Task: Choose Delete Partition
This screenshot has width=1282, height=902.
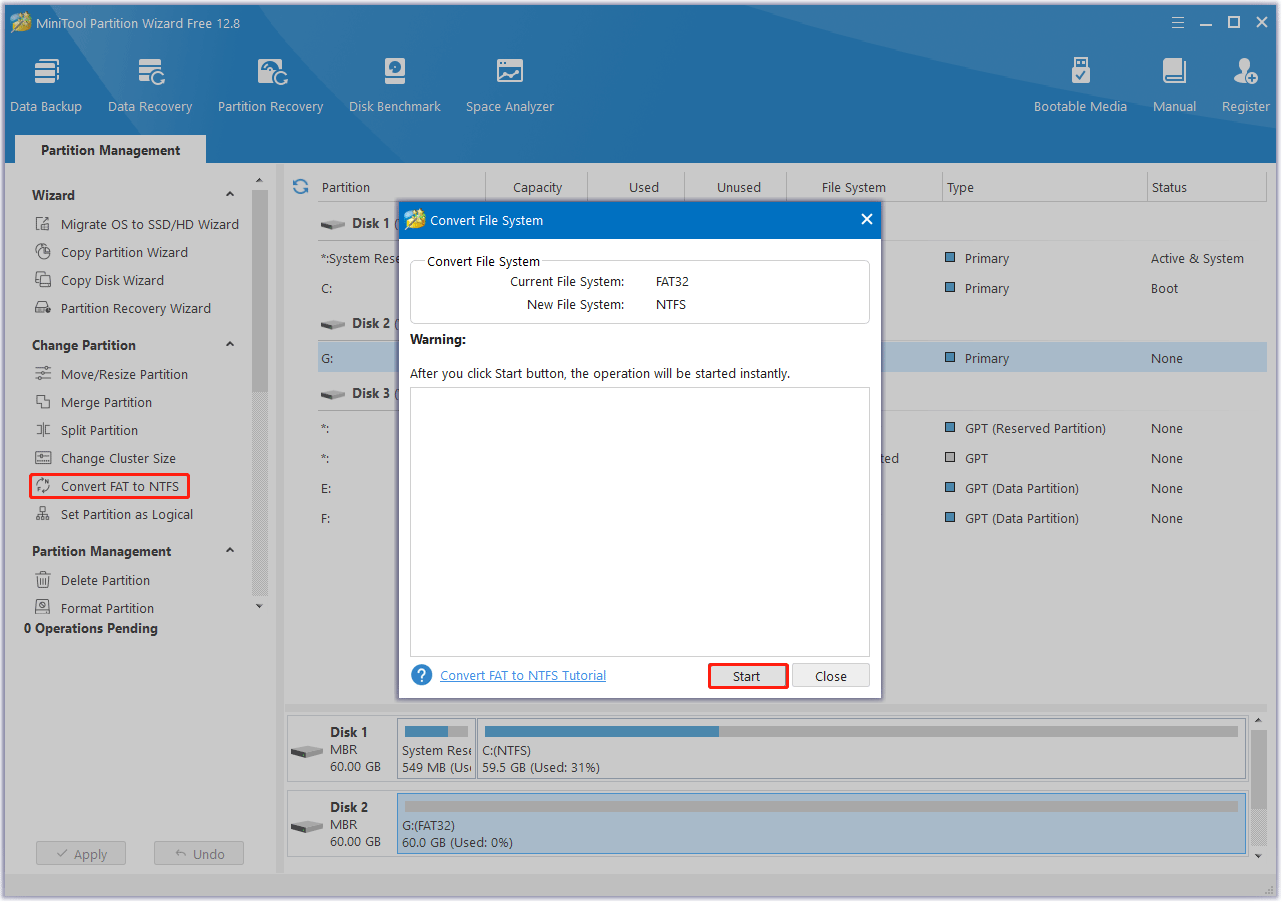Action: 93,580
